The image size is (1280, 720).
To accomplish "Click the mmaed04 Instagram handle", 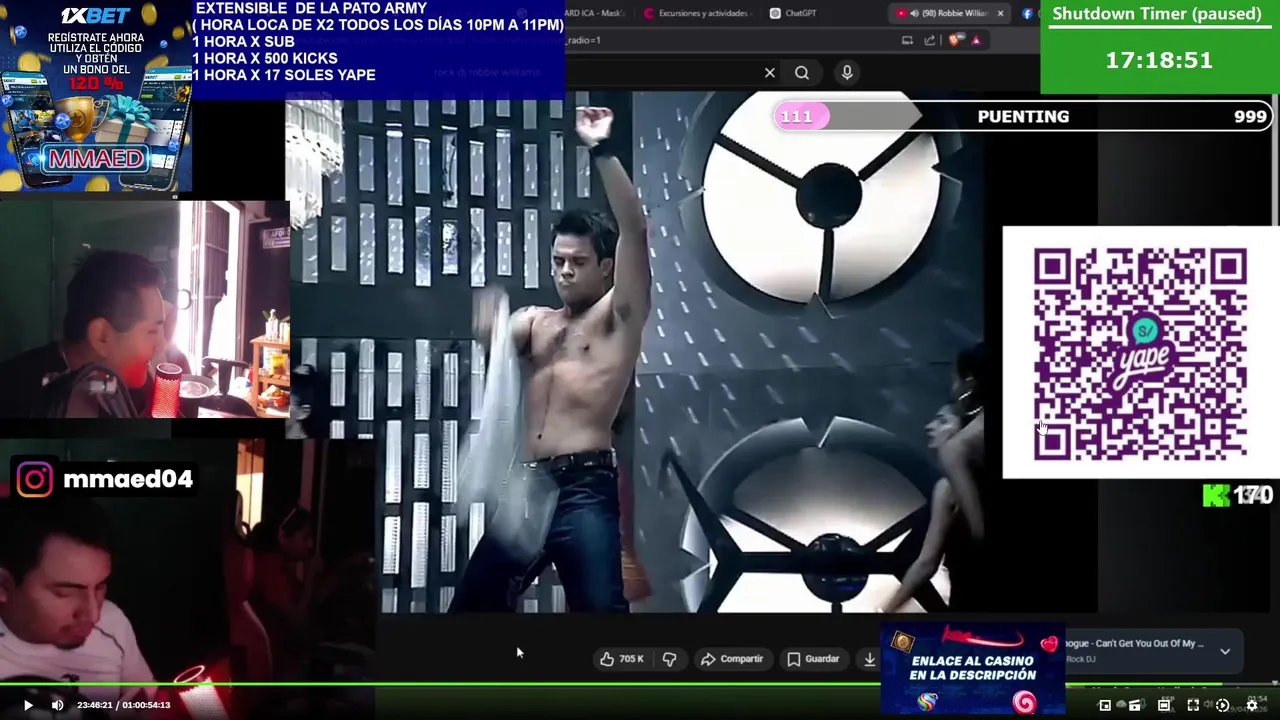I will [x=128, y=479].
